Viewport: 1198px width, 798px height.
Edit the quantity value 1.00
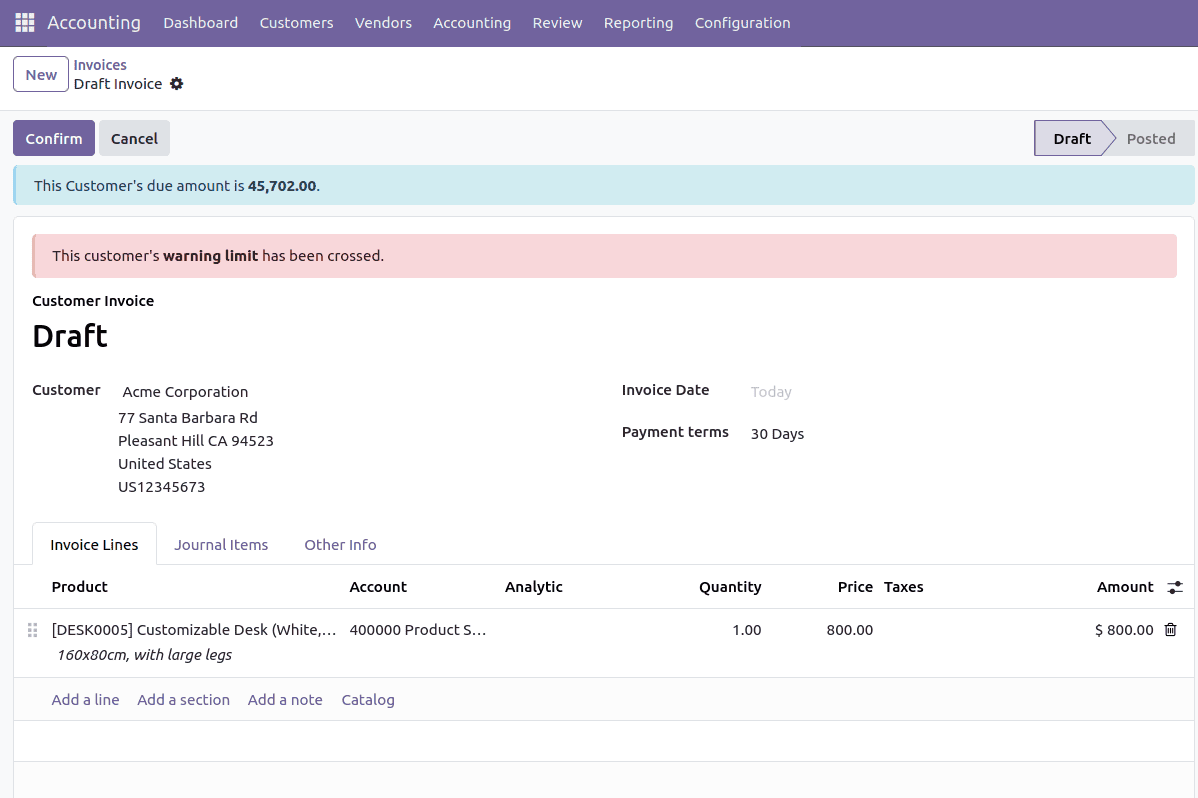click(746, 630)
